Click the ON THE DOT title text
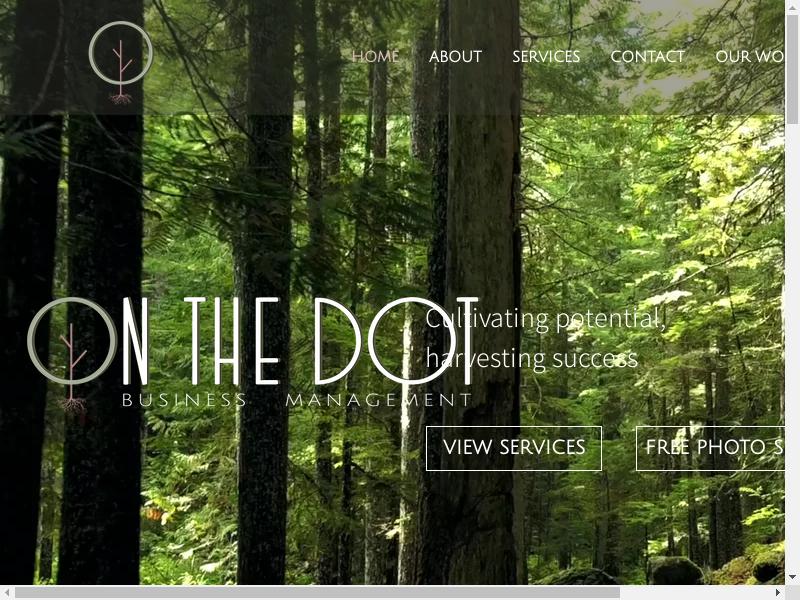Screen dimensions: 800x600 301,341
